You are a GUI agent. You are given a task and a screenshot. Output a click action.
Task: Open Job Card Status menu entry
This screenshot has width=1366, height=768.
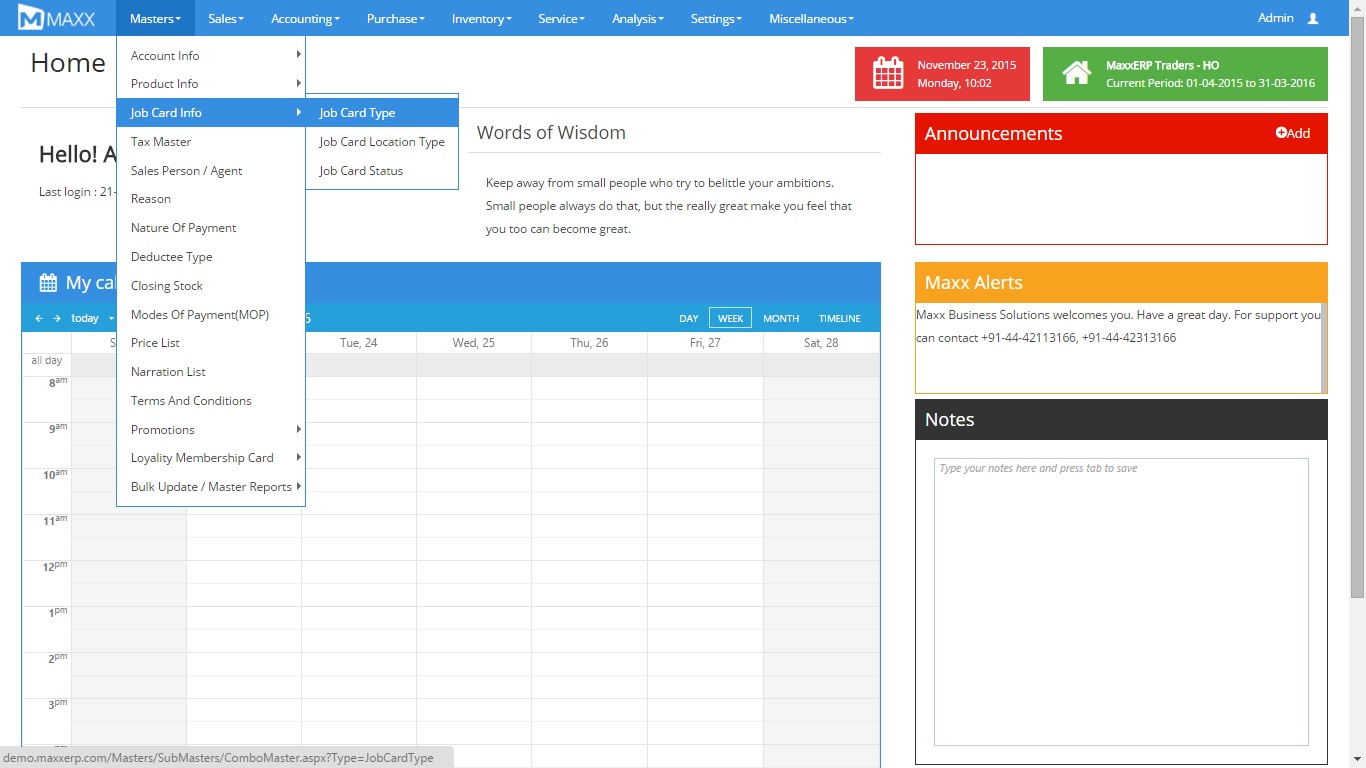(x=361, y=171)
